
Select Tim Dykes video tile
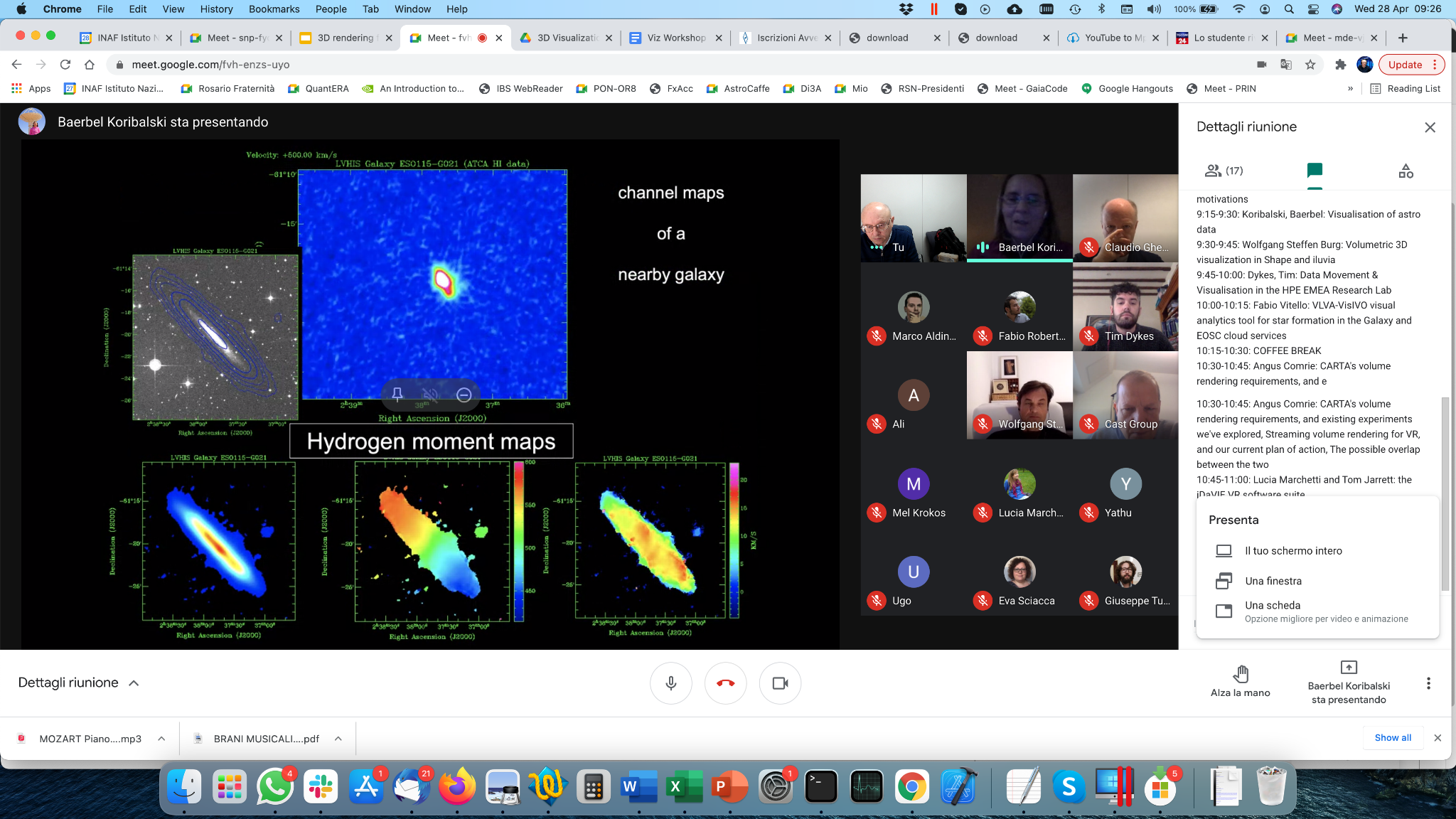pyautogui.click(x=1125, y=306)
